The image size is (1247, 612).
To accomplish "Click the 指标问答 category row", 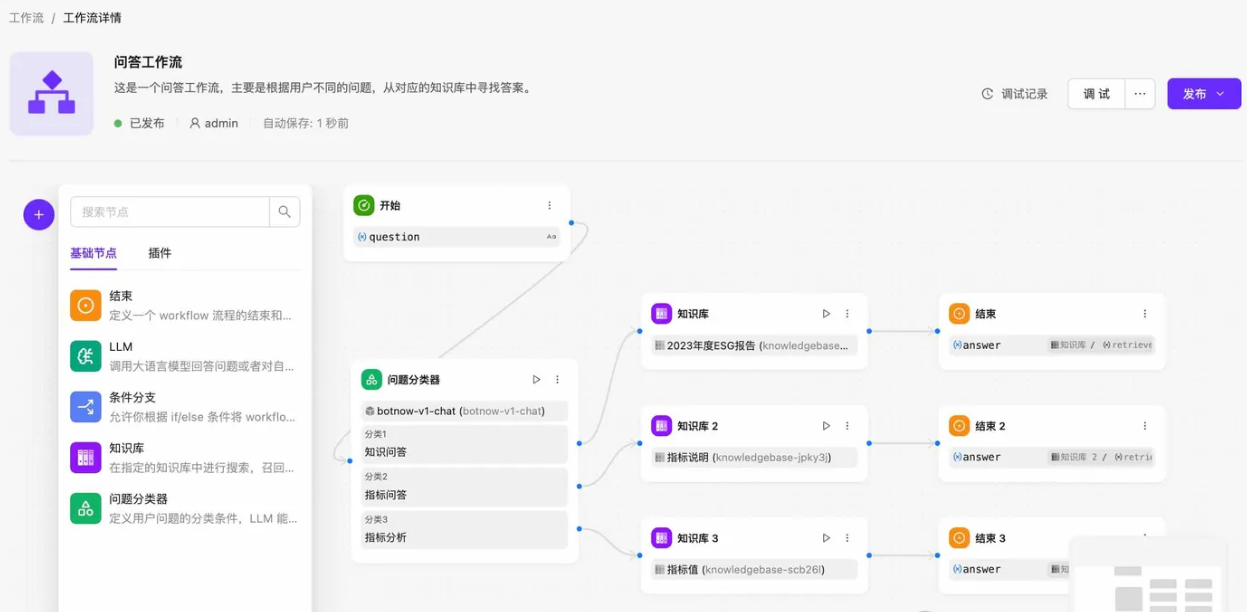I will (x=464, y=487).
